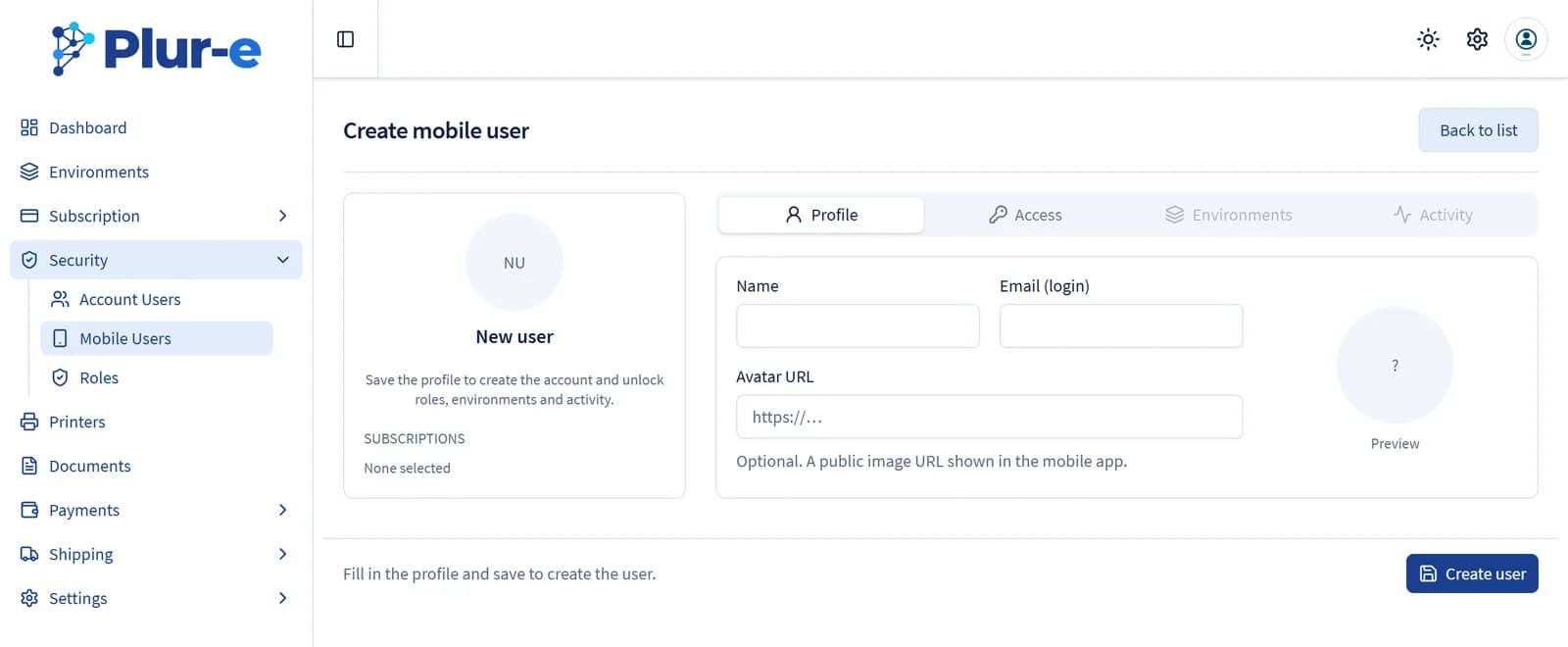Click the Subscription card icon
This screenshot has width=1568, height=647.
(x=29, y=216)
